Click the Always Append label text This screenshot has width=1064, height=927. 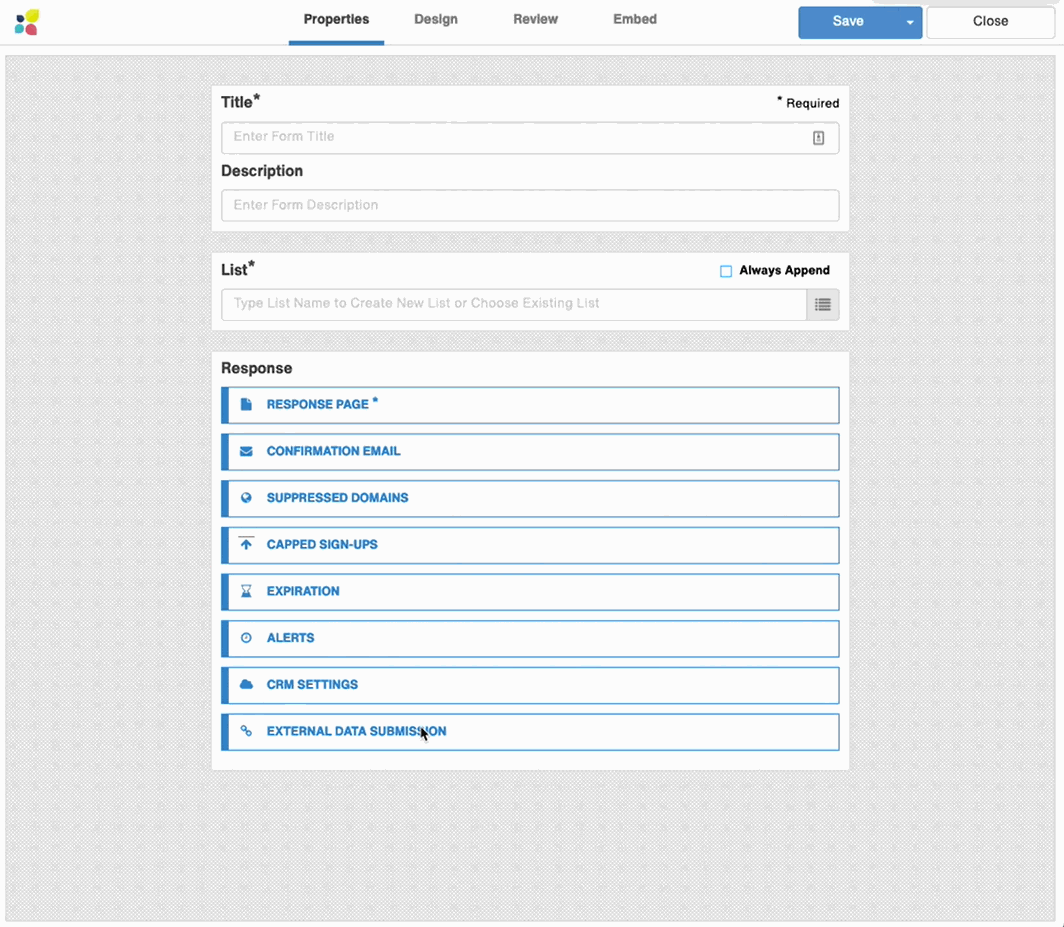point(784,270)
